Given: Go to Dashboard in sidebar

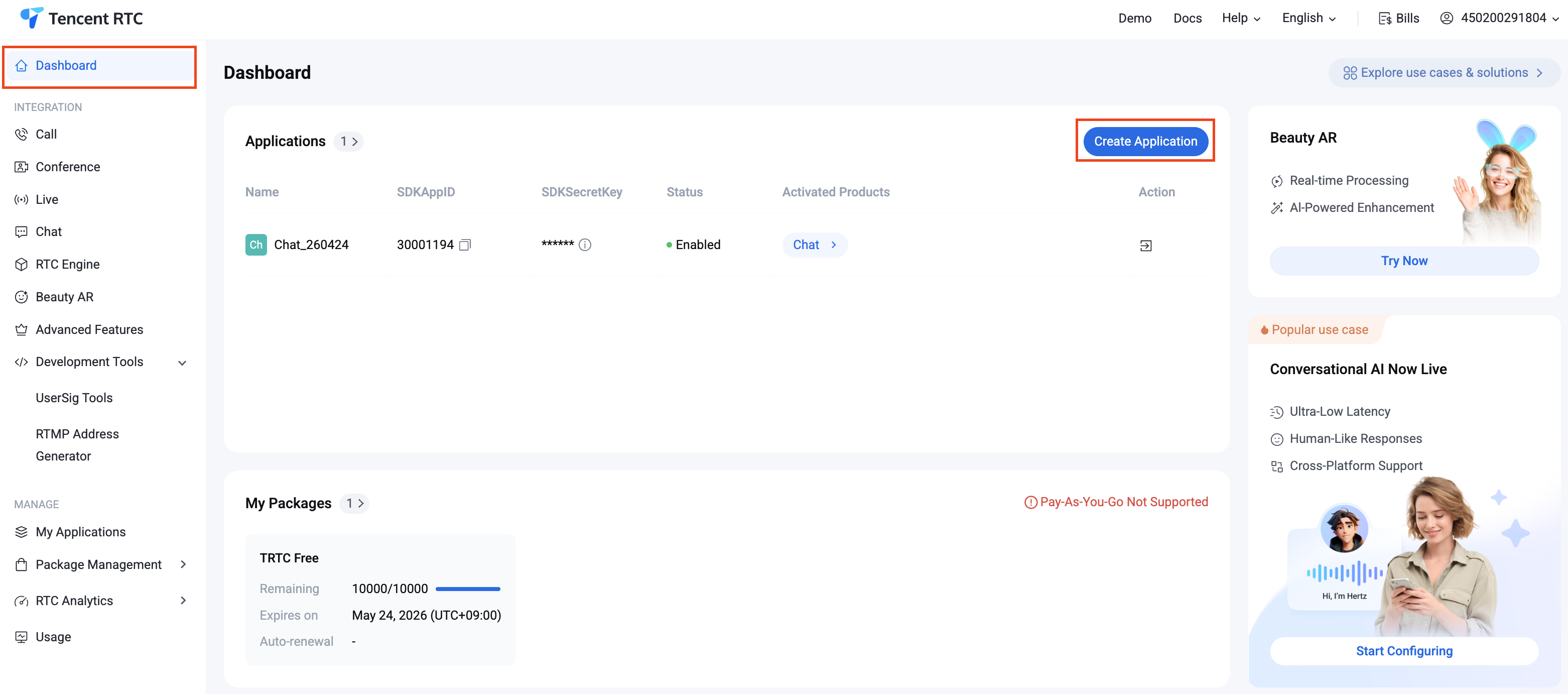Looking at the screenshot, I should point(99,66).
